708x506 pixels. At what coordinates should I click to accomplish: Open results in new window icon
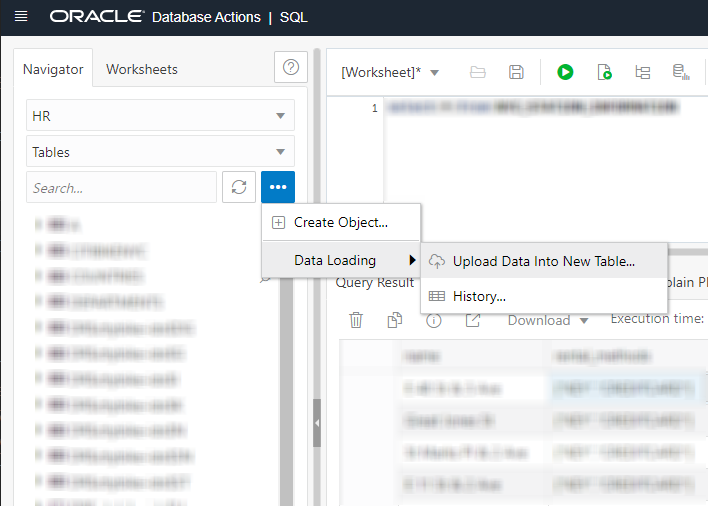click(473, 320)
